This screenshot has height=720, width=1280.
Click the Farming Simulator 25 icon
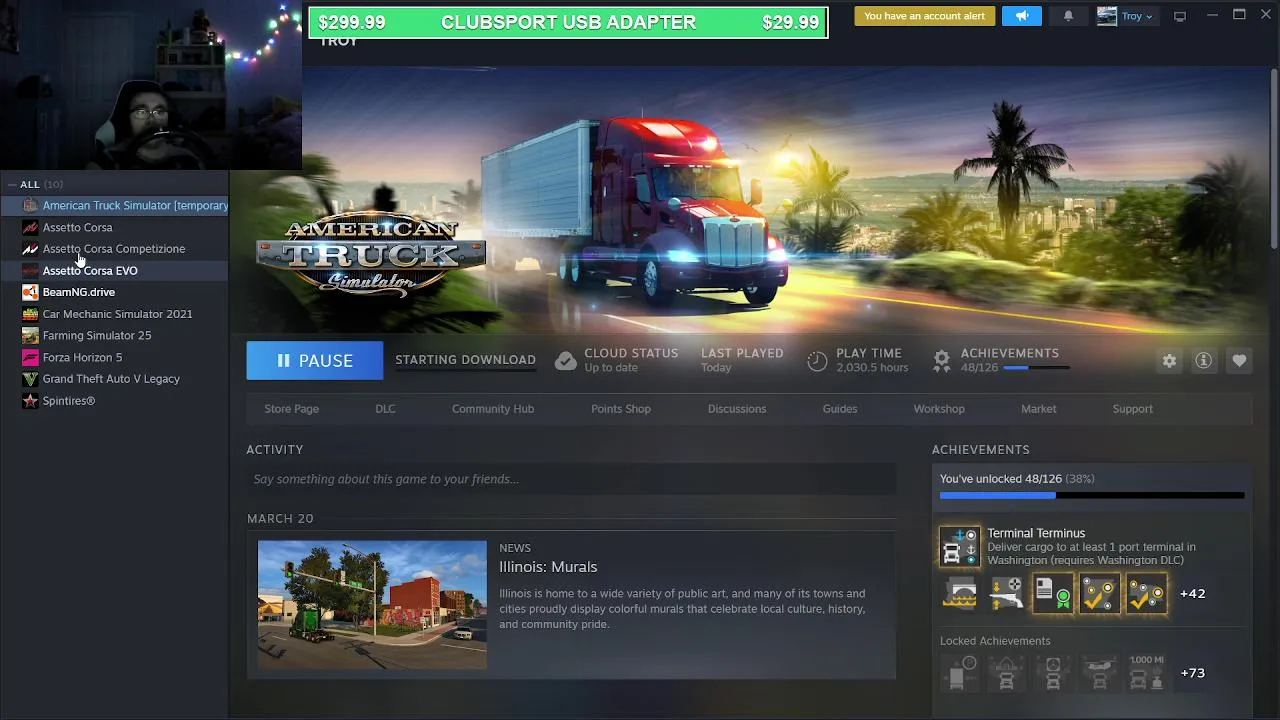tap(30, 335)
